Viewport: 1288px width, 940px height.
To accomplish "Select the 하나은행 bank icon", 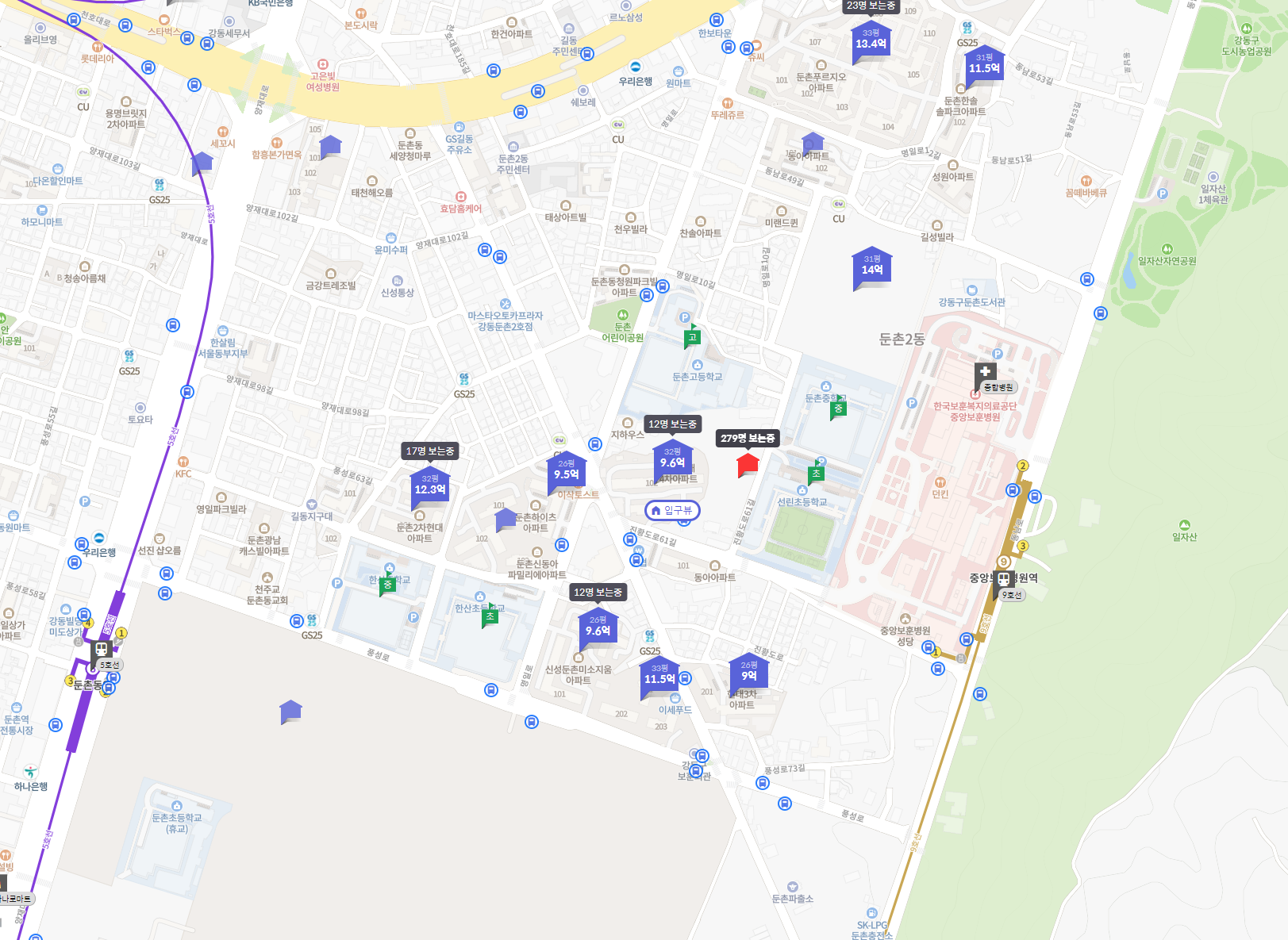I will [x=30, y=771].
